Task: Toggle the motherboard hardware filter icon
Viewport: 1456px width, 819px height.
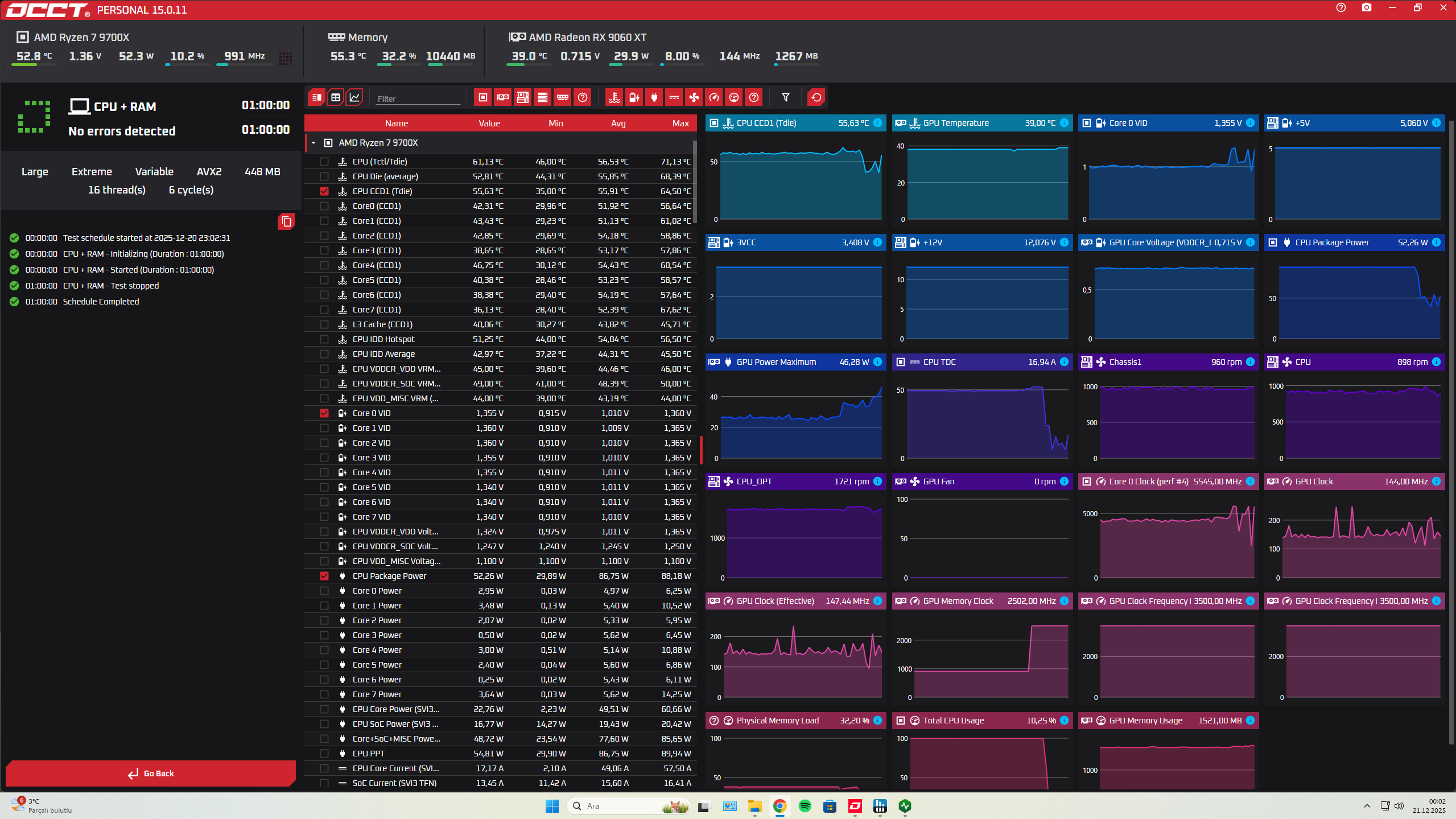Action: (522, 97)
